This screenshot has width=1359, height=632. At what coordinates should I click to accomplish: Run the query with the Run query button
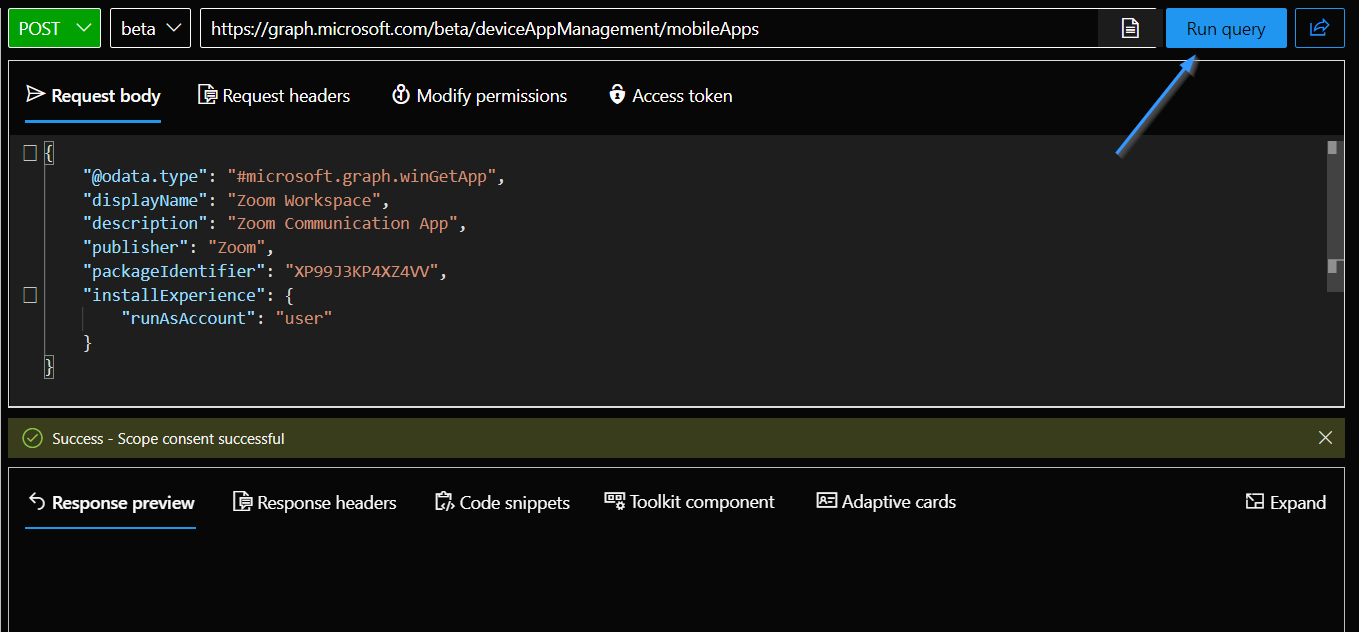point(1226,28)
